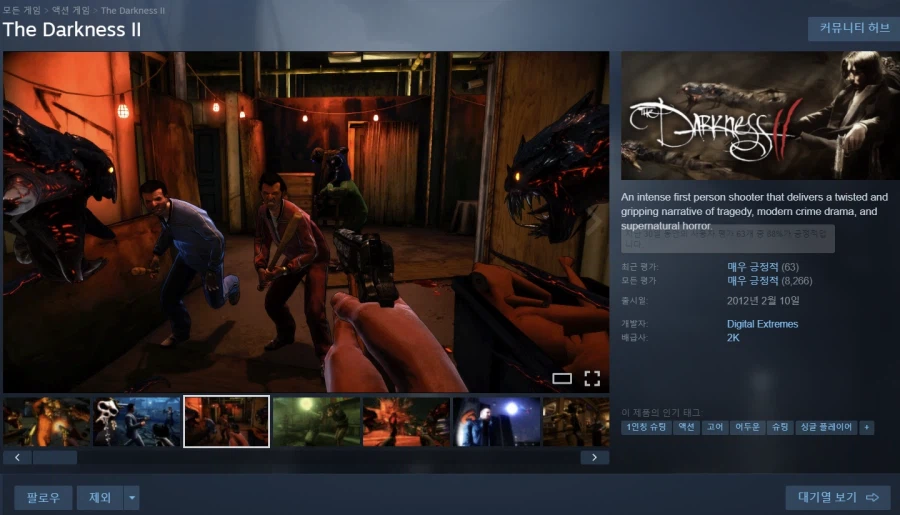900x515 pixels.
Task: Toggle fullscreen screenshot view icon
Action: point(592,378)
